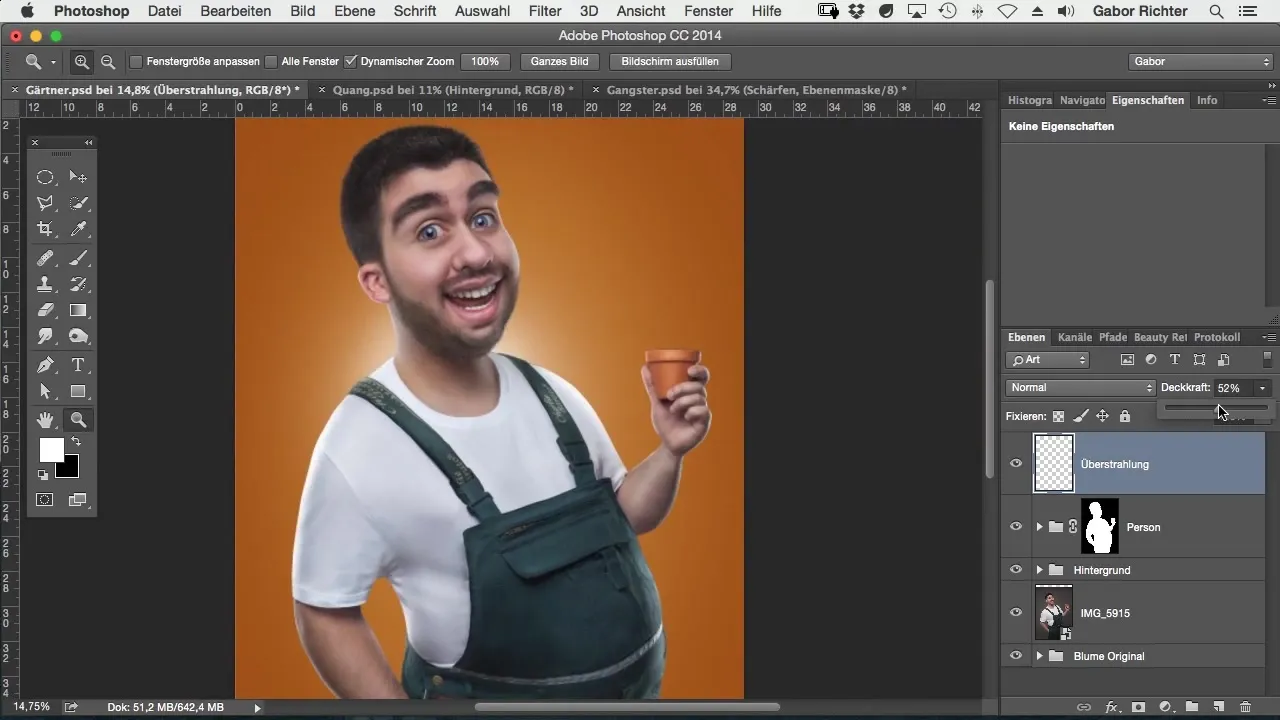Create a new layer icon
This screenshot has height=720, width=1280.
pos(1219,707)
